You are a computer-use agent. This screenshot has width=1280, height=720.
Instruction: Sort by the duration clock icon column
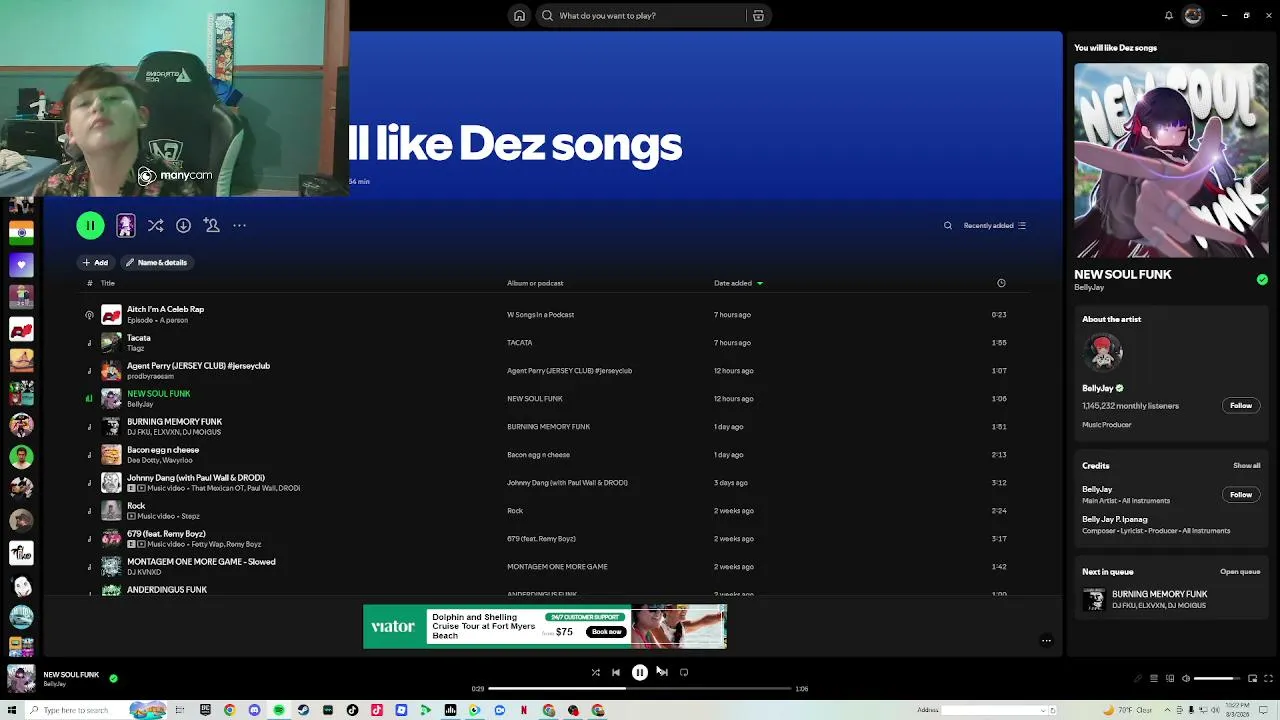(x=1001, y=283)
